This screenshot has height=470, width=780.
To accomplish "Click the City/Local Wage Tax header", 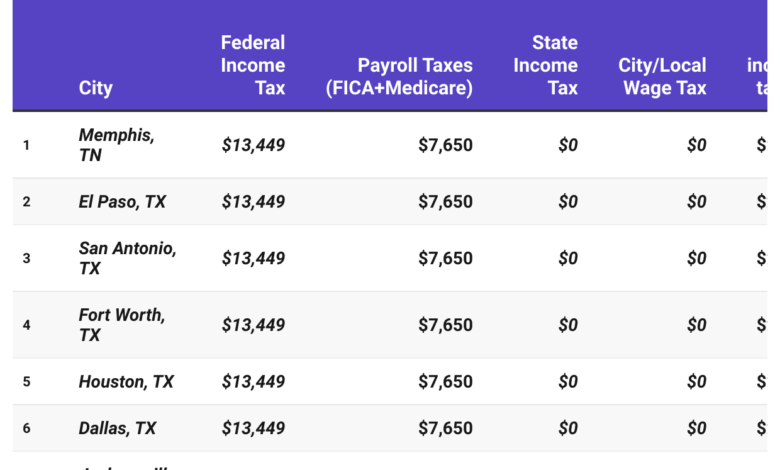I will (x=662, y=77).
